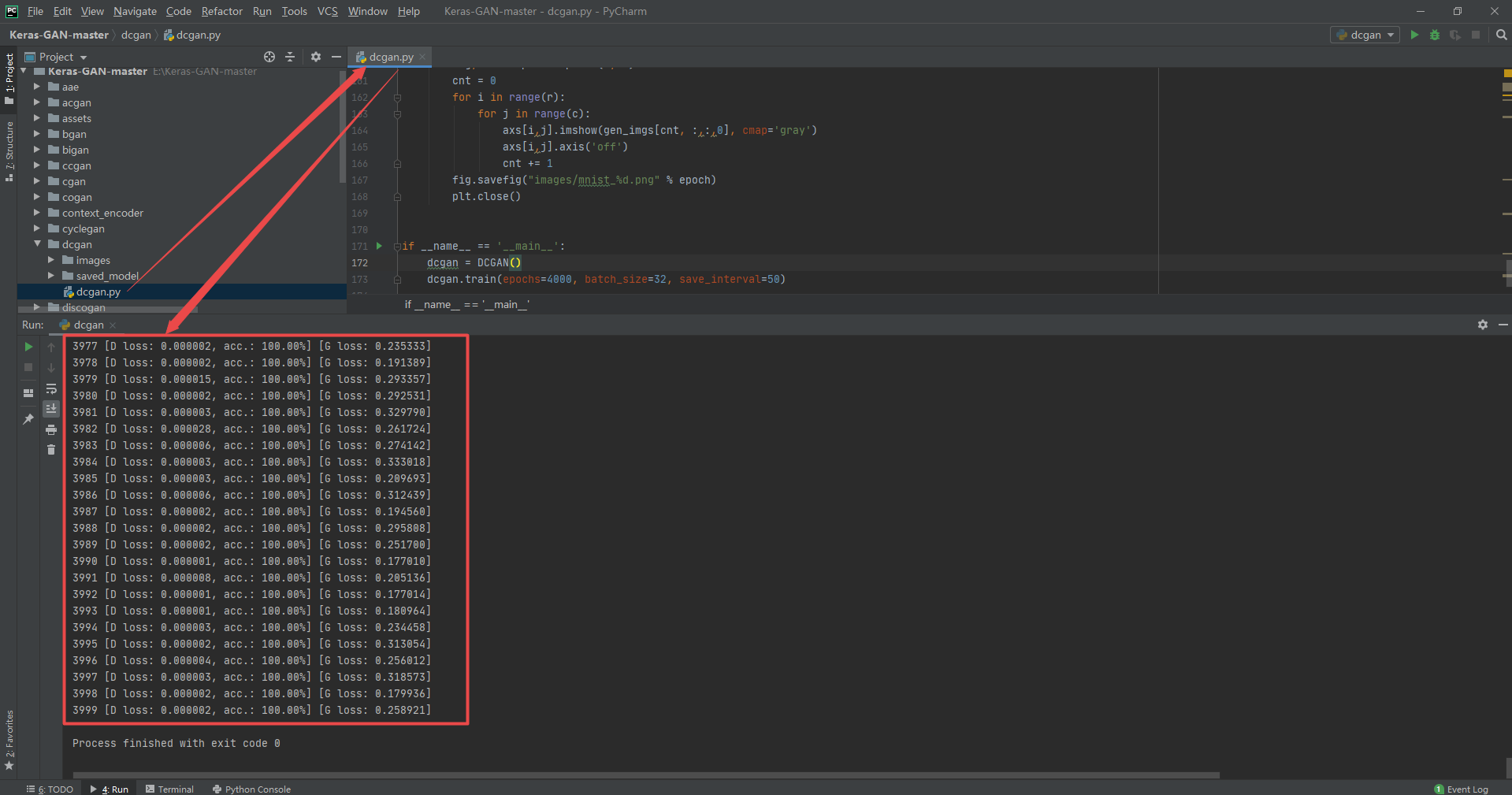Click the Keras-GAN-master breadcrumb

click(59, 35)
